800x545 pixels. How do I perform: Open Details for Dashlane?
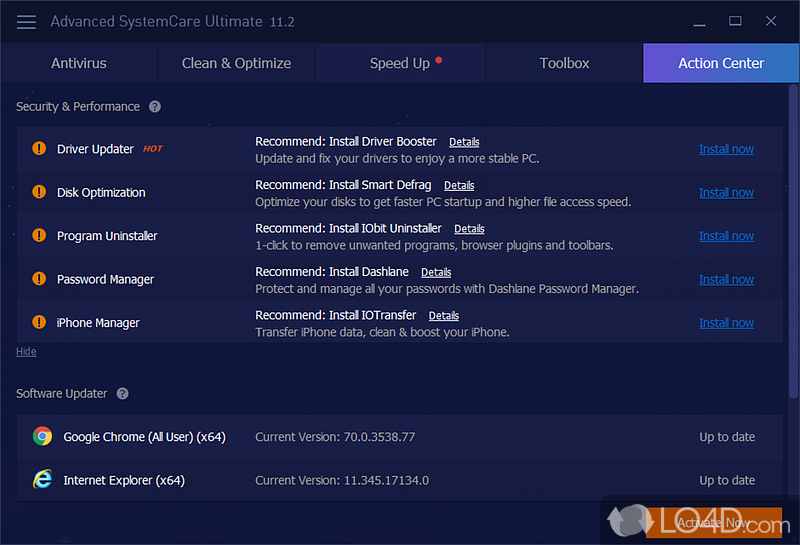coord(436,272)
